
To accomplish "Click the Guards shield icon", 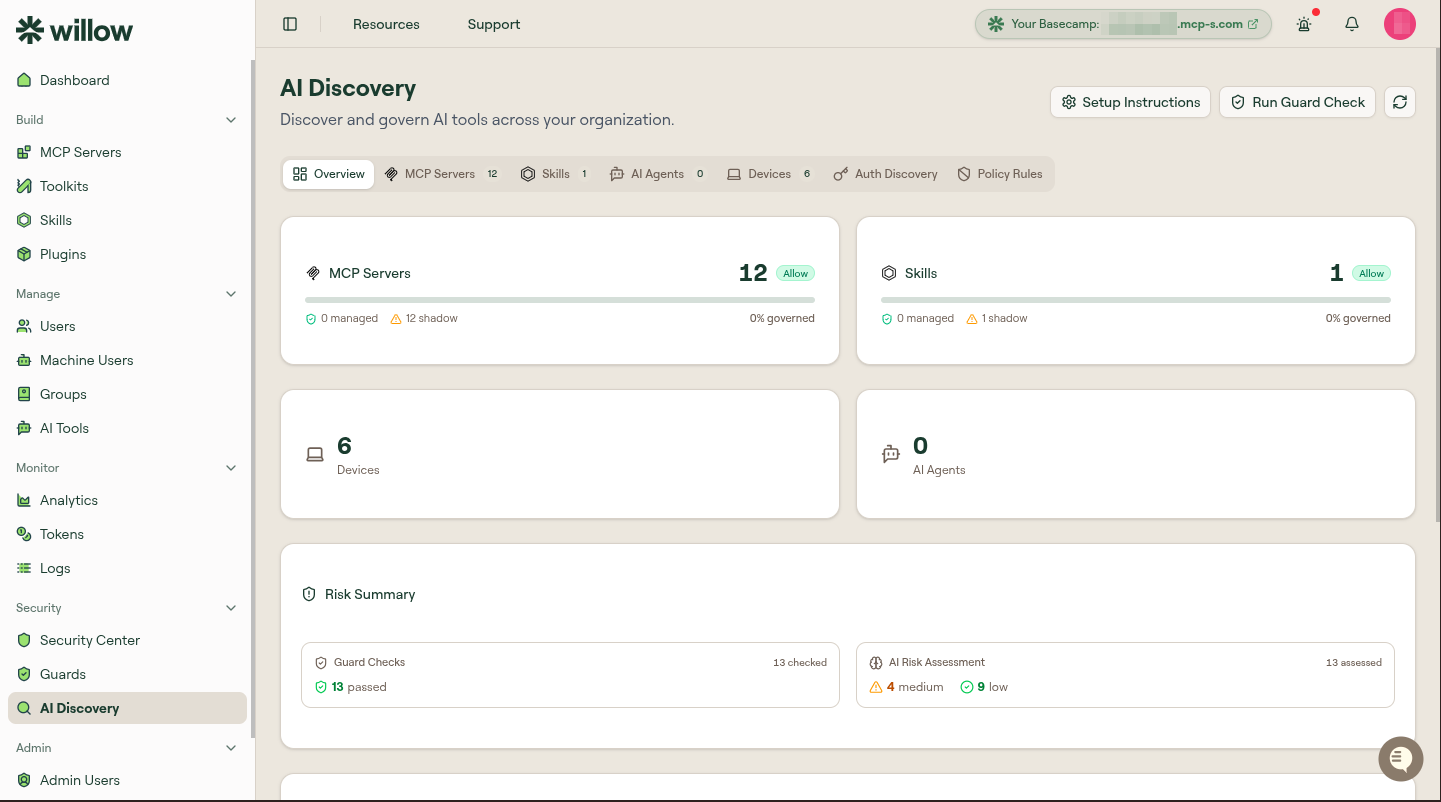I will pyautogui.click(x=24, y=674).
